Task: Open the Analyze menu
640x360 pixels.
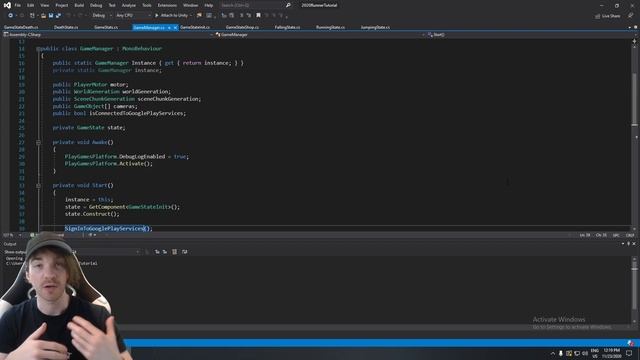Action: tap(129, 5)
